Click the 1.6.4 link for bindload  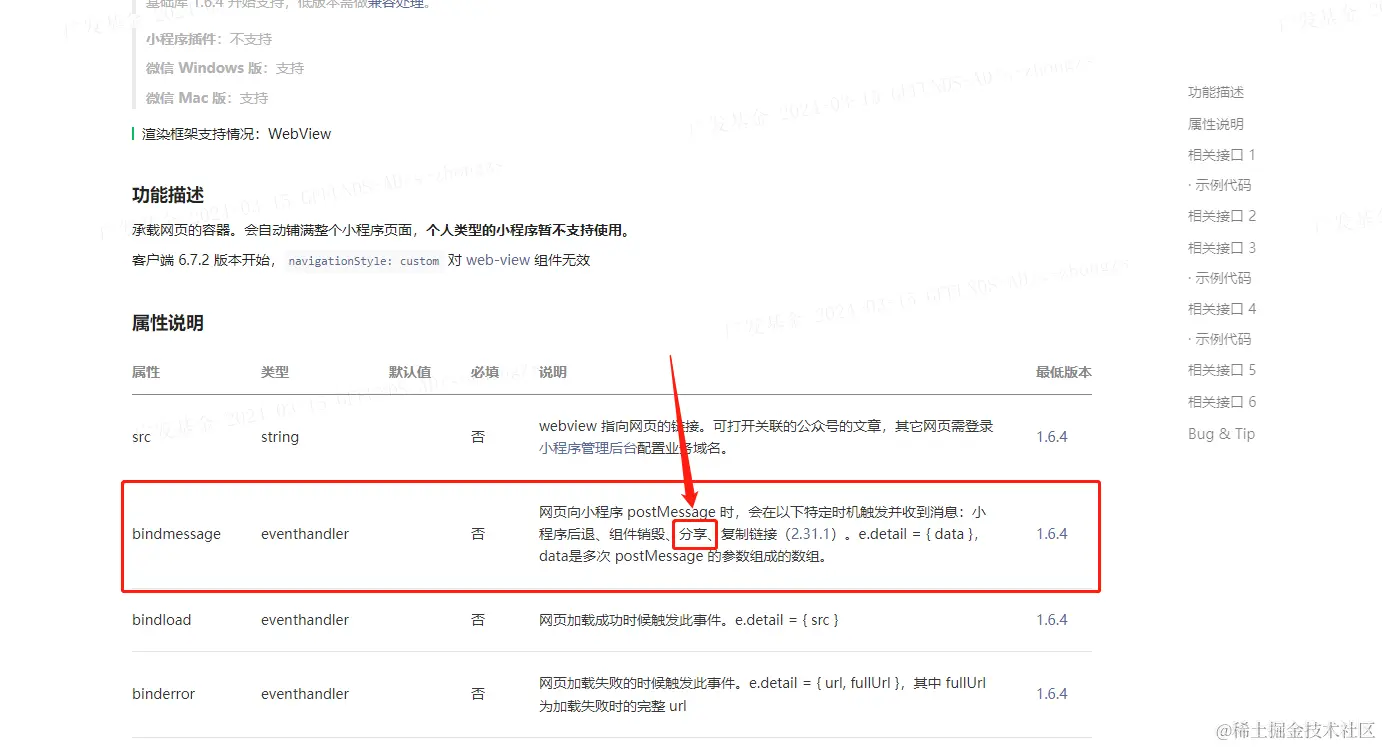pyautogui.click(x=1051, y=620)
